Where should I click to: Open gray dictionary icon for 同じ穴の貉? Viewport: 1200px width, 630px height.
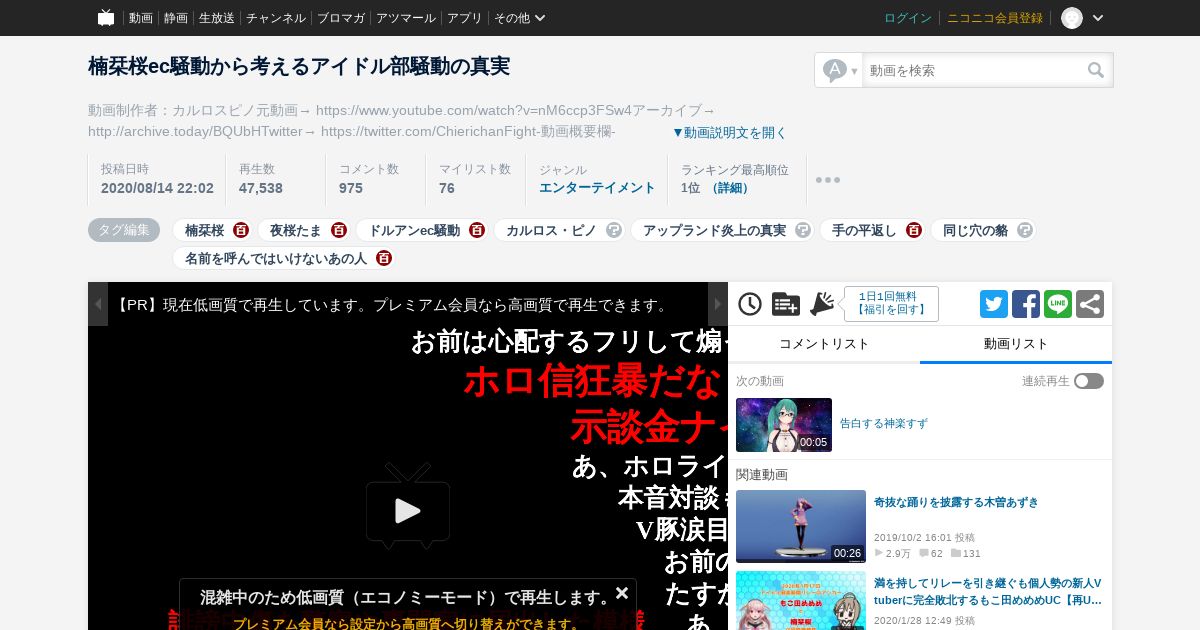1025,230
